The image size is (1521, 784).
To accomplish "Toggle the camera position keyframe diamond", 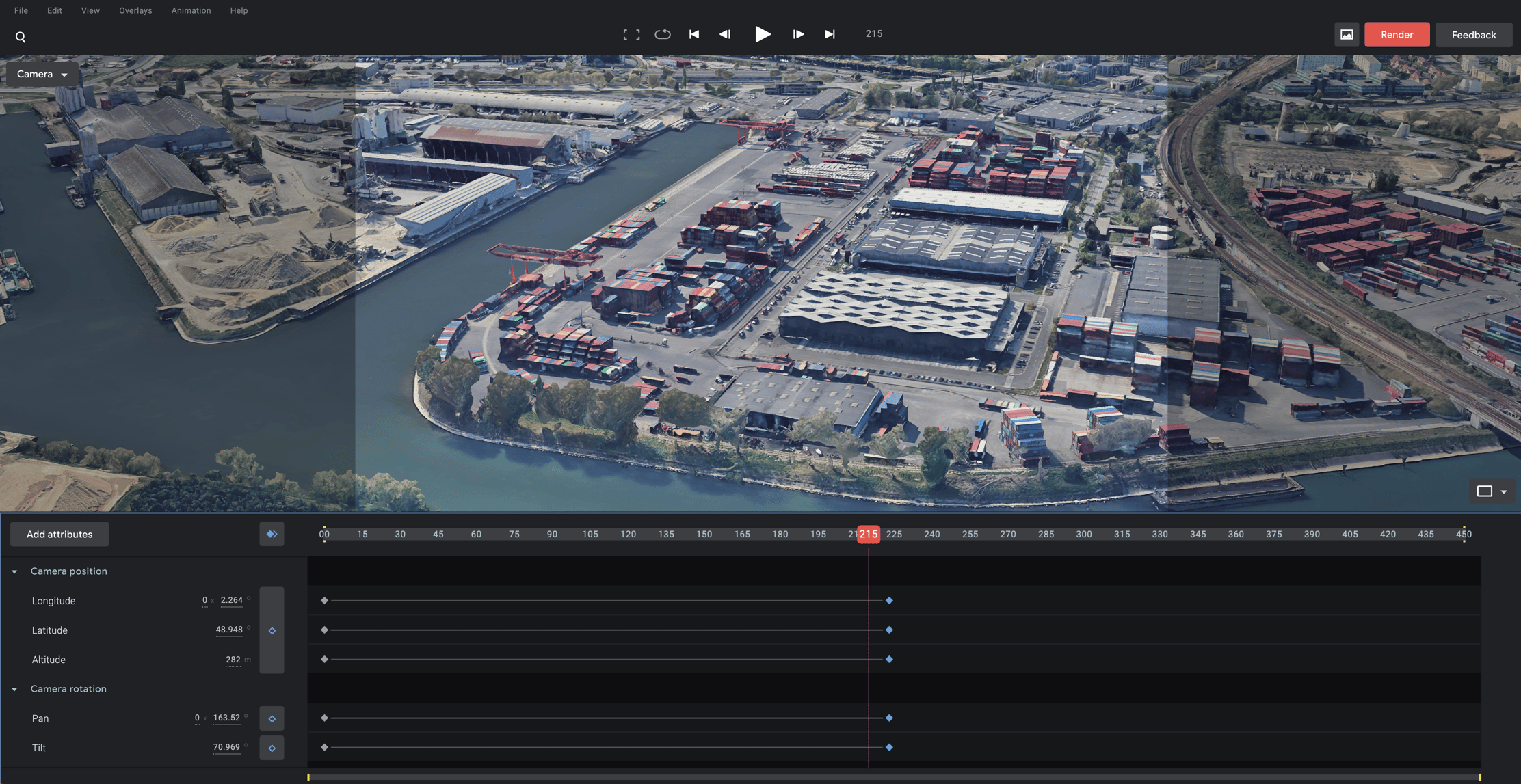I will [x=272, y=630].
